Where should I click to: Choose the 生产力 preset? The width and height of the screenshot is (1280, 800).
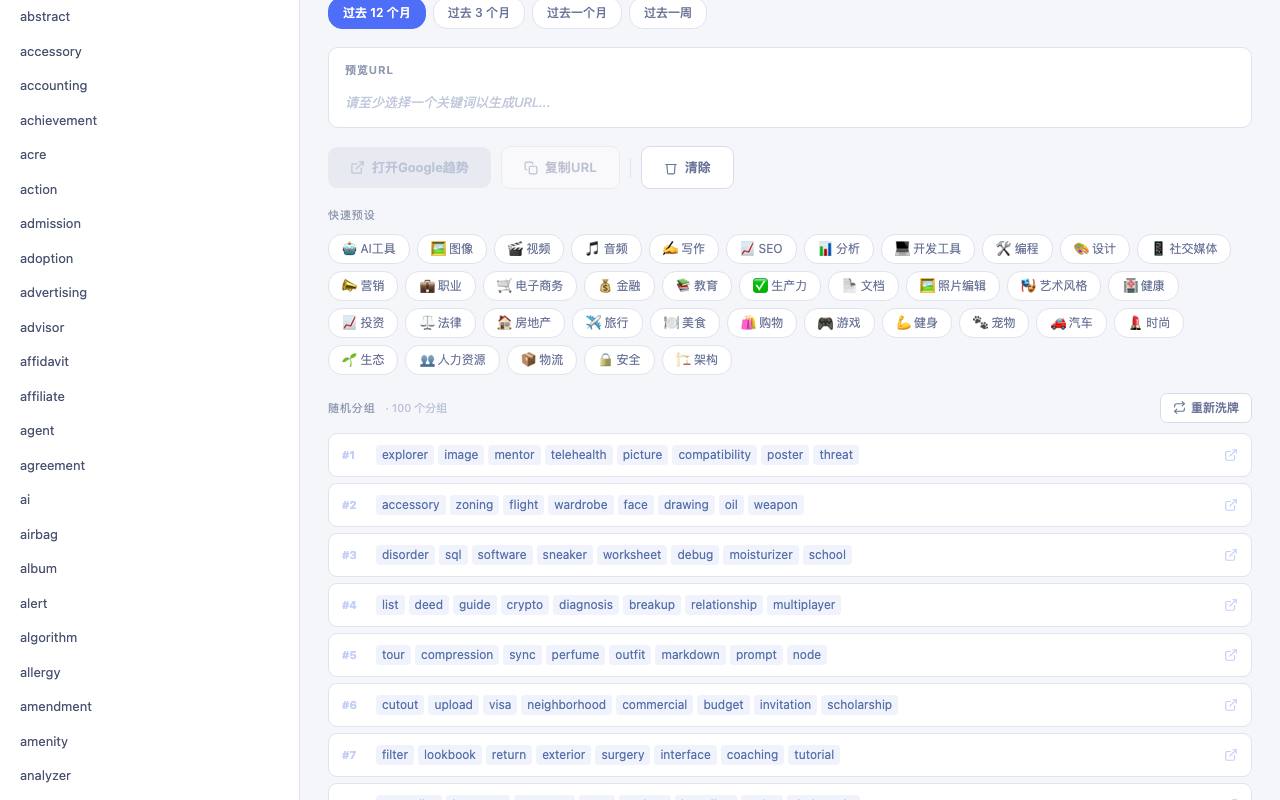click(780, 286)
